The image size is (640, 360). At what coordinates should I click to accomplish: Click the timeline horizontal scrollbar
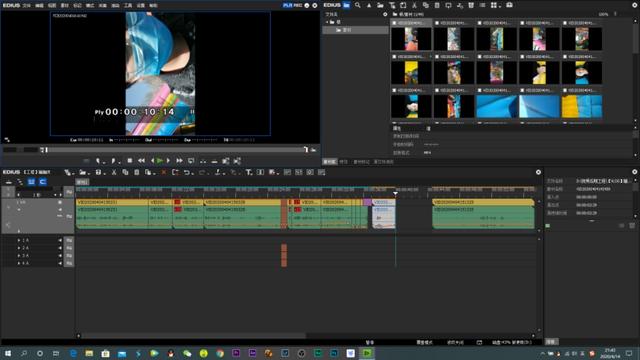[193, 336]
